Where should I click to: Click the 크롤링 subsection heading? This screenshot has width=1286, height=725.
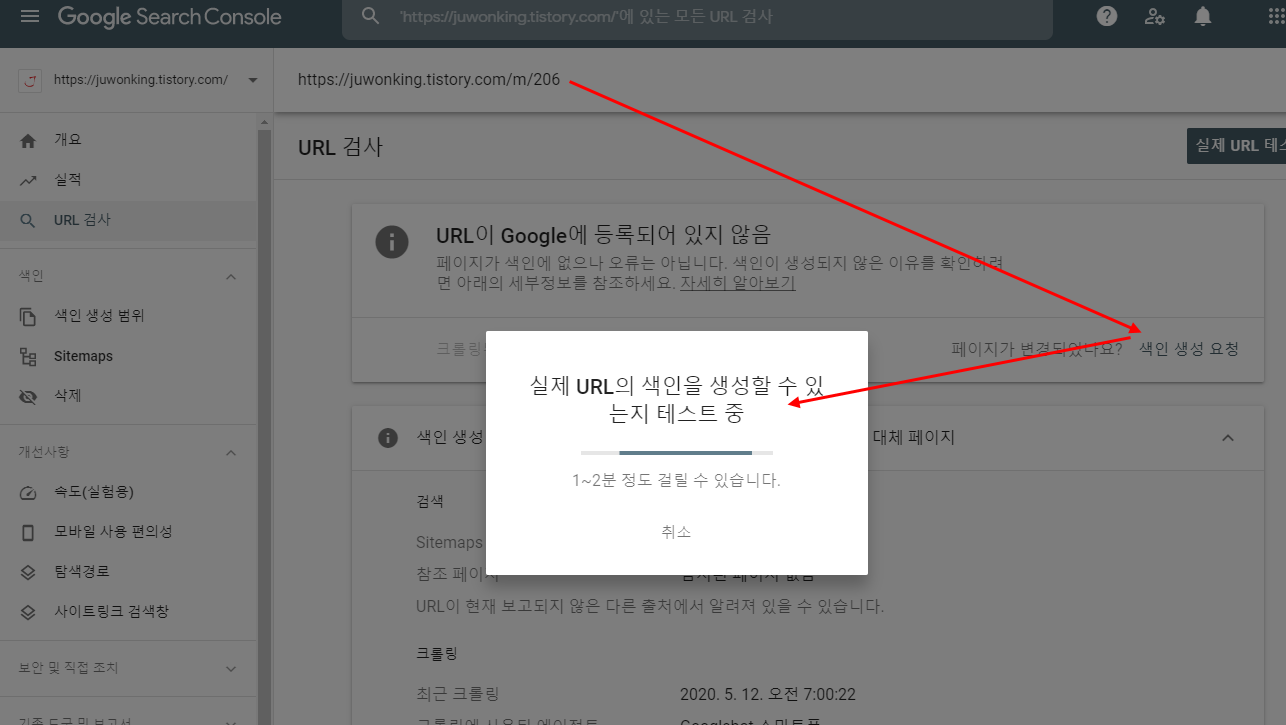point(437,653)
